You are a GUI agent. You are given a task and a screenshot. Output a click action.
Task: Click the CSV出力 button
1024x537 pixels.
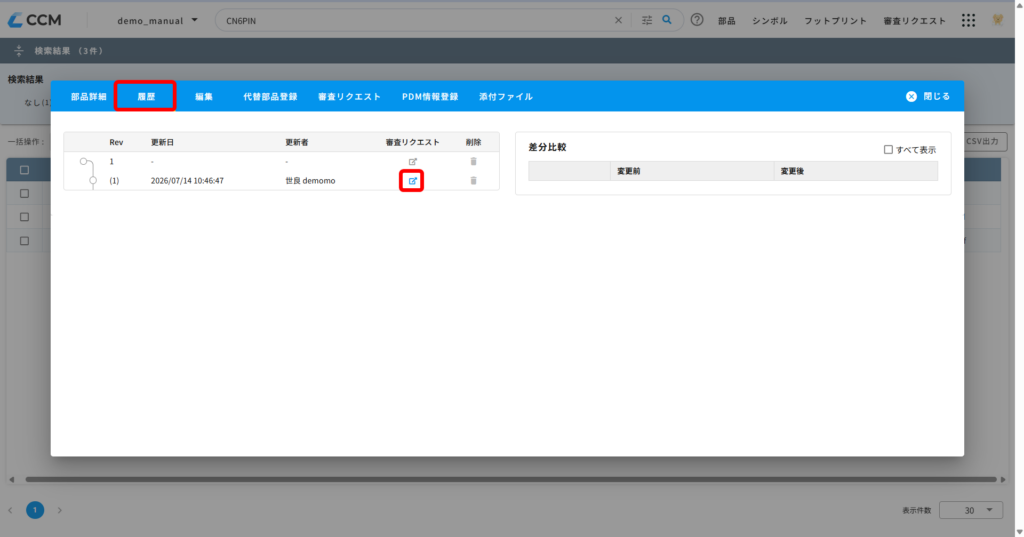[x=985, y=141]
